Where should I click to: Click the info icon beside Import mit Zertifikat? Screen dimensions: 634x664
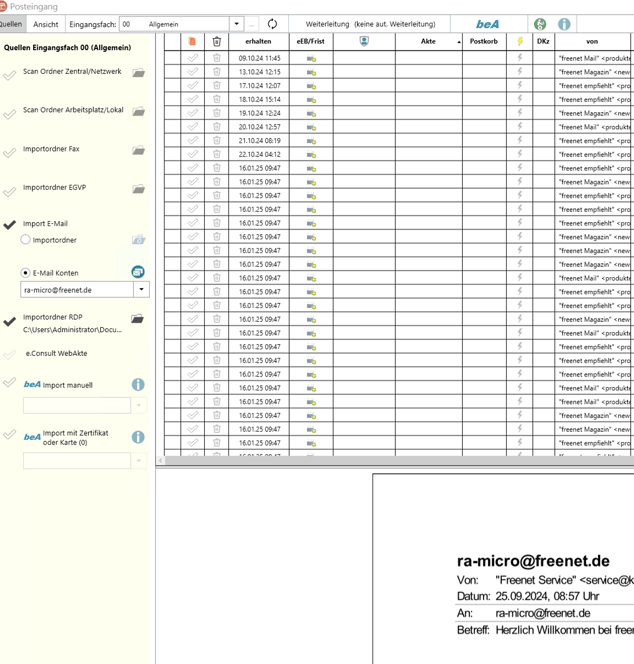coord(138,437)
